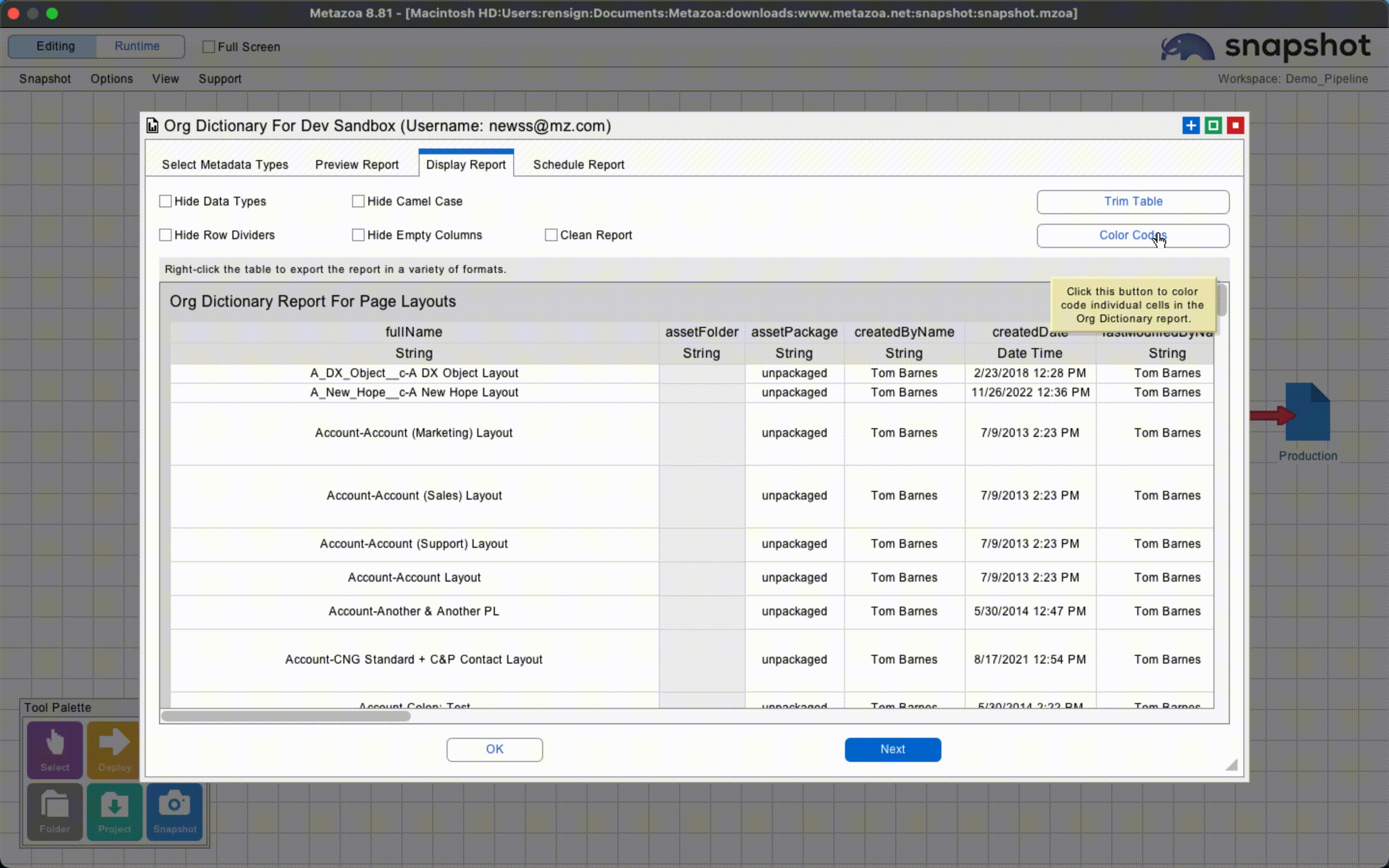Screen dimensions: 1389x868
Task: Click the document icon beside Org Dictionary title
Action: 152,126
